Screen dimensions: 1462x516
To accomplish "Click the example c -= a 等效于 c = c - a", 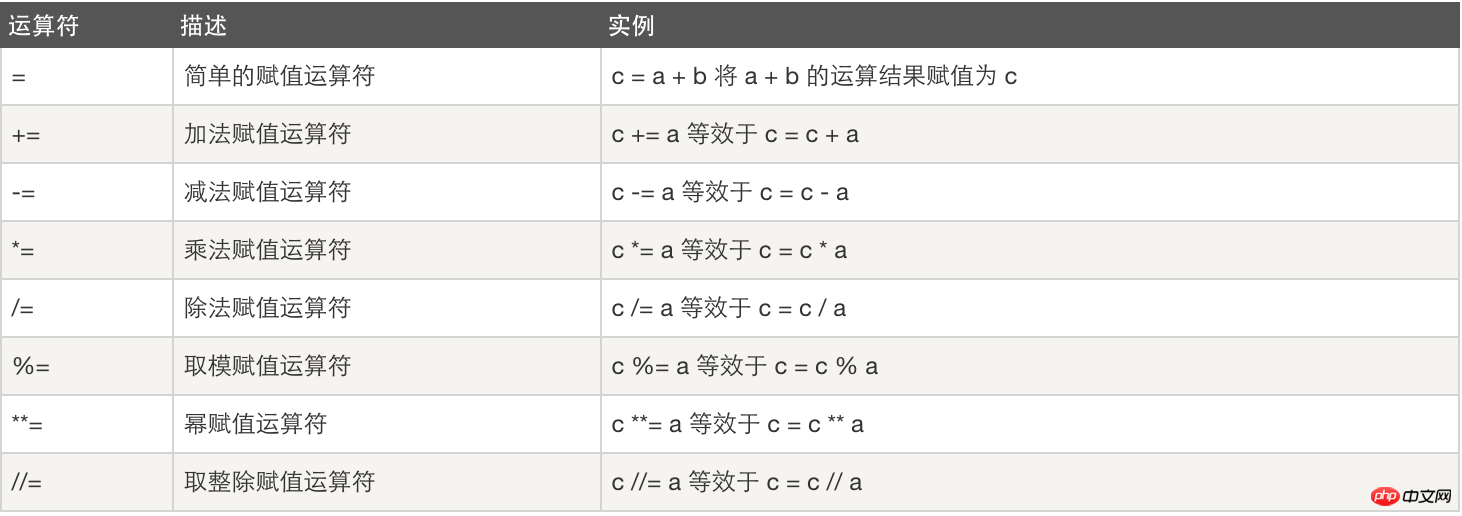I will coord(730,192).
